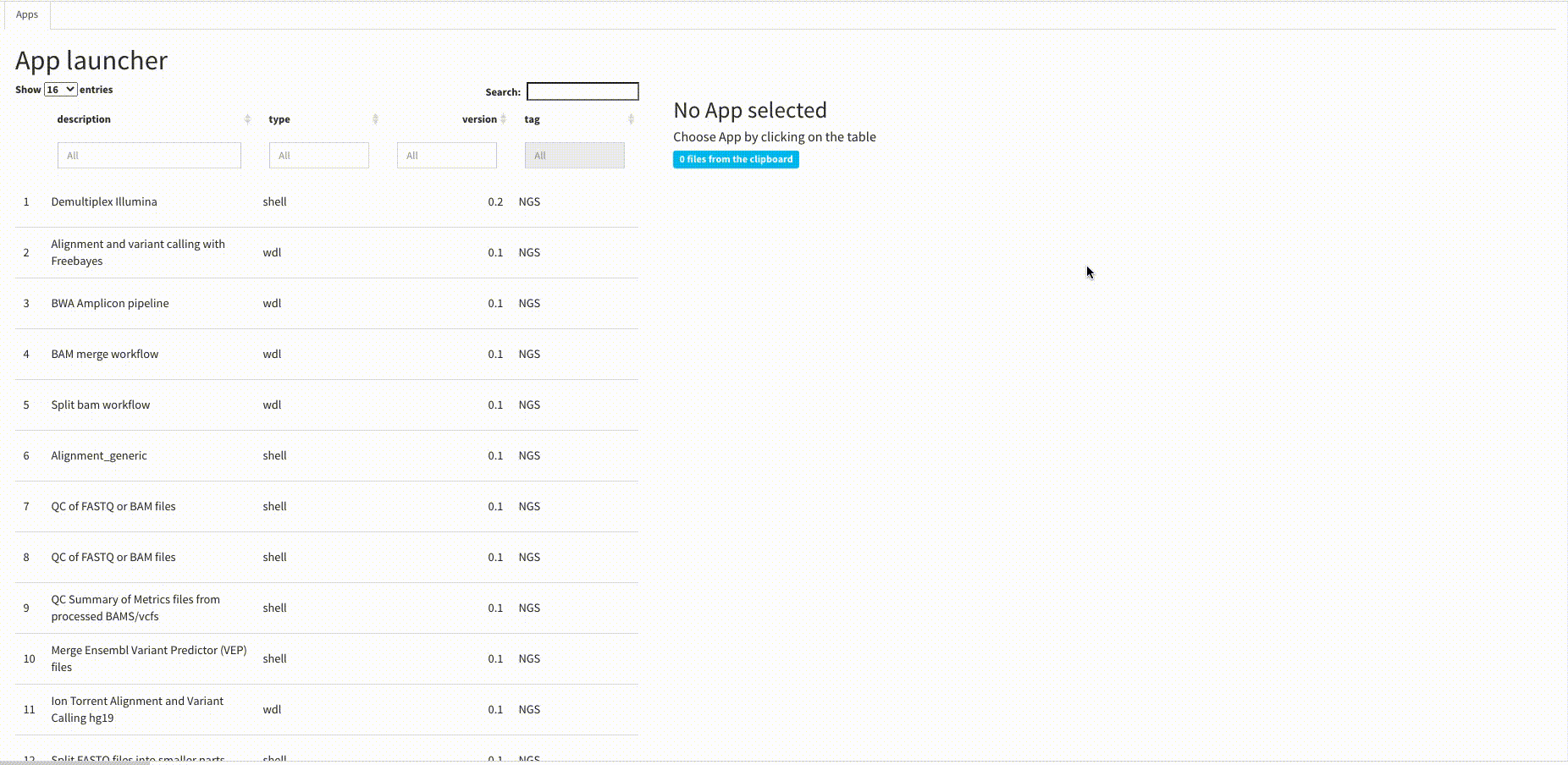Click the description column filter field

point(149,156)
